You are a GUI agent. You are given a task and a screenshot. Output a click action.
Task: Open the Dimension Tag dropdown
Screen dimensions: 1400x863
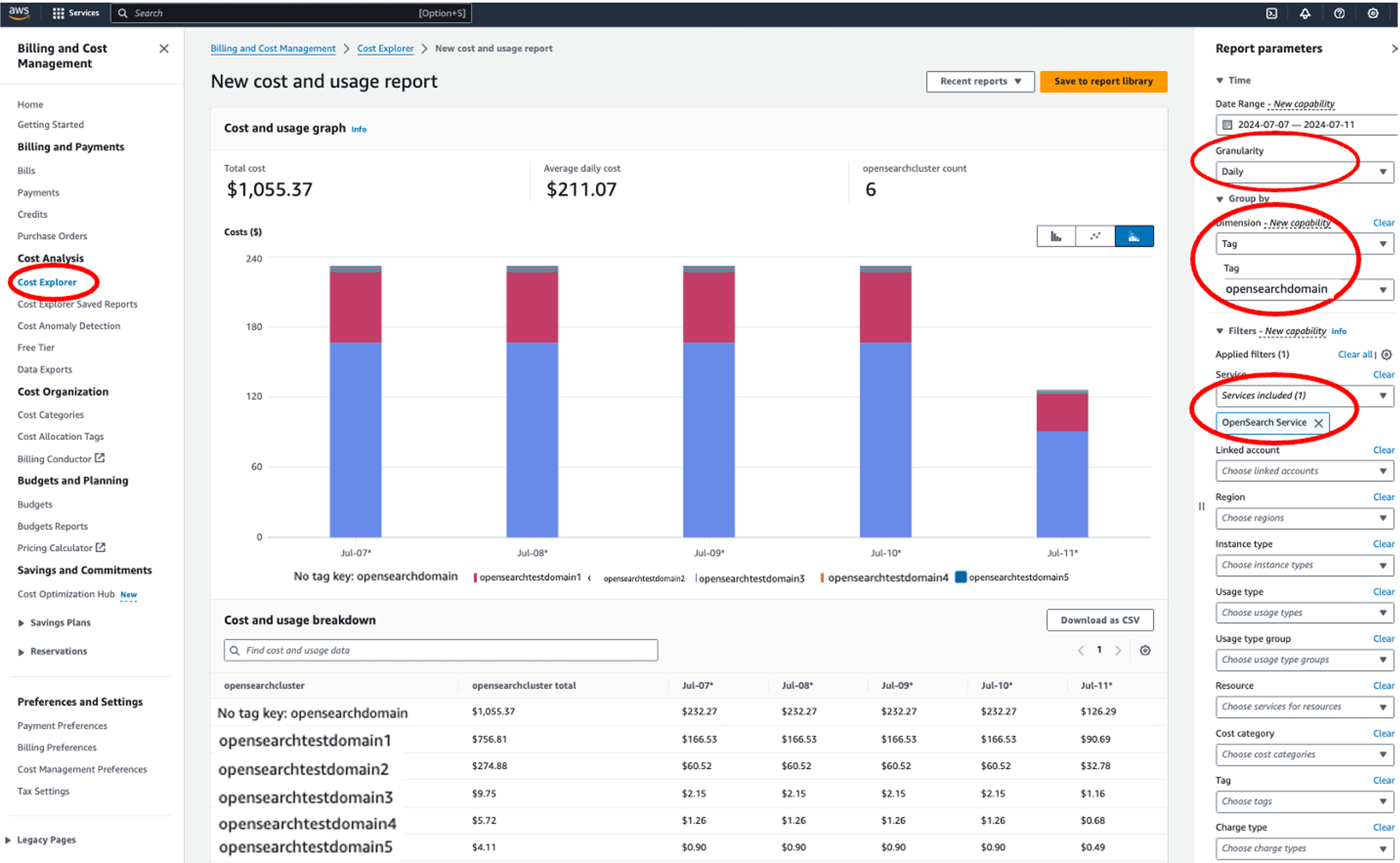[1304, 244]
